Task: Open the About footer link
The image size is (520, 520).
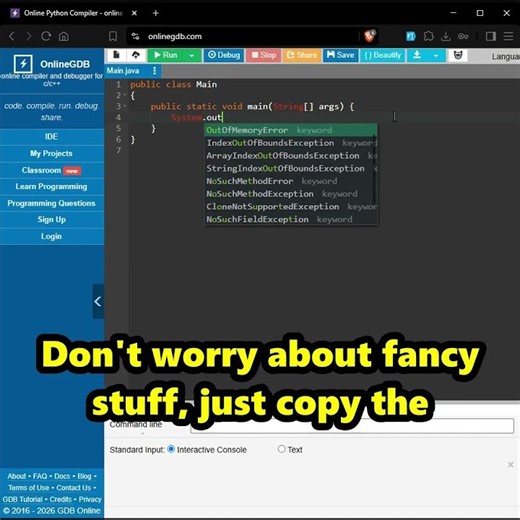Action: coord(17,476)
